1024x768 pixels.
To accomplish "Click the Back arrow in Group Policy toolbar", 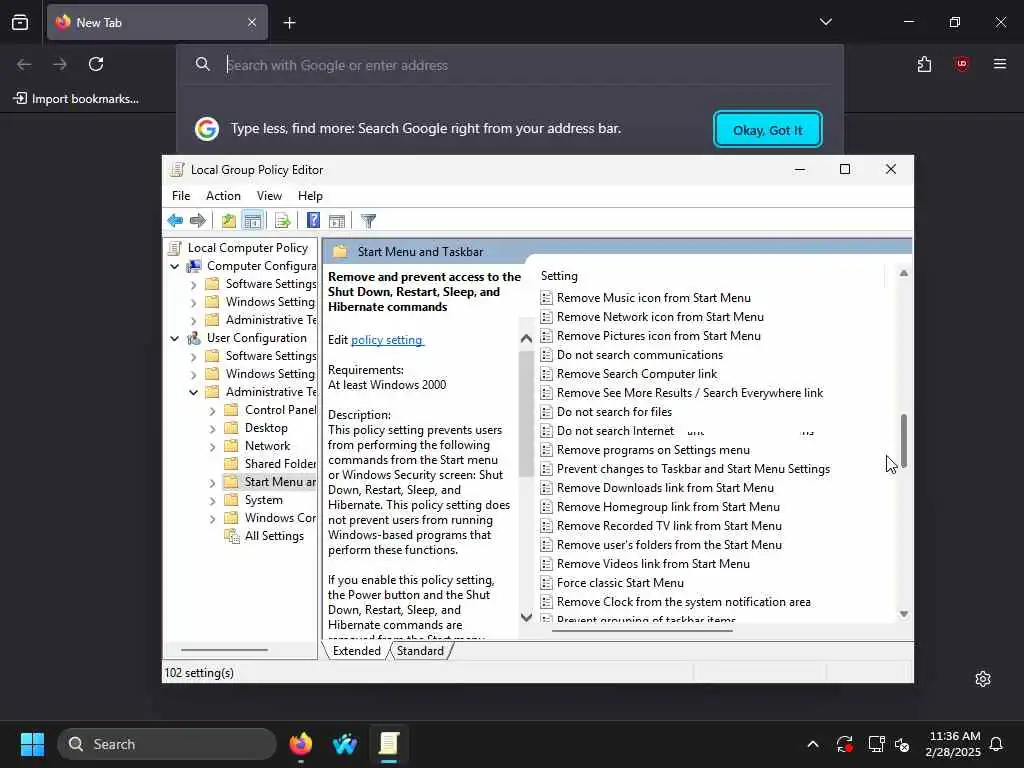I will pyautogui.click(x=175, y=221).
